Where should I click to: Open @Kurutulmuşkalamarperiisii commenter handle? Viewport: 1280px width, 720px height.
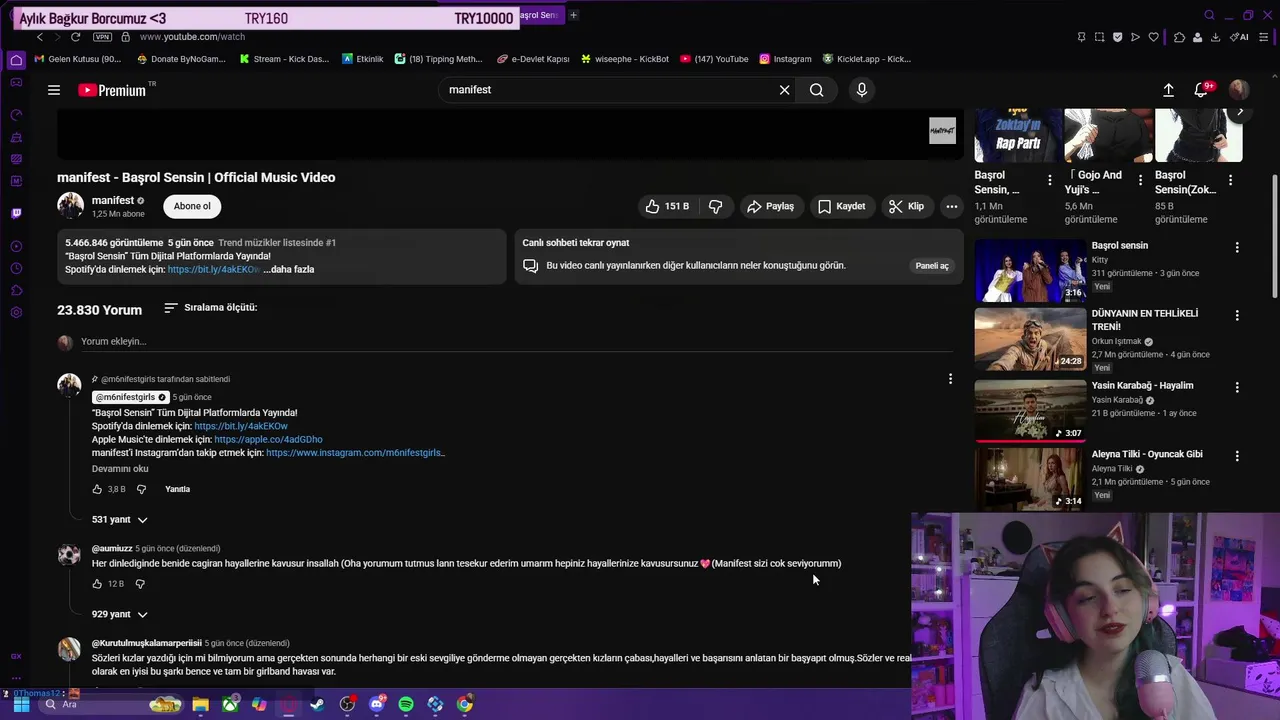coord(147,643)
